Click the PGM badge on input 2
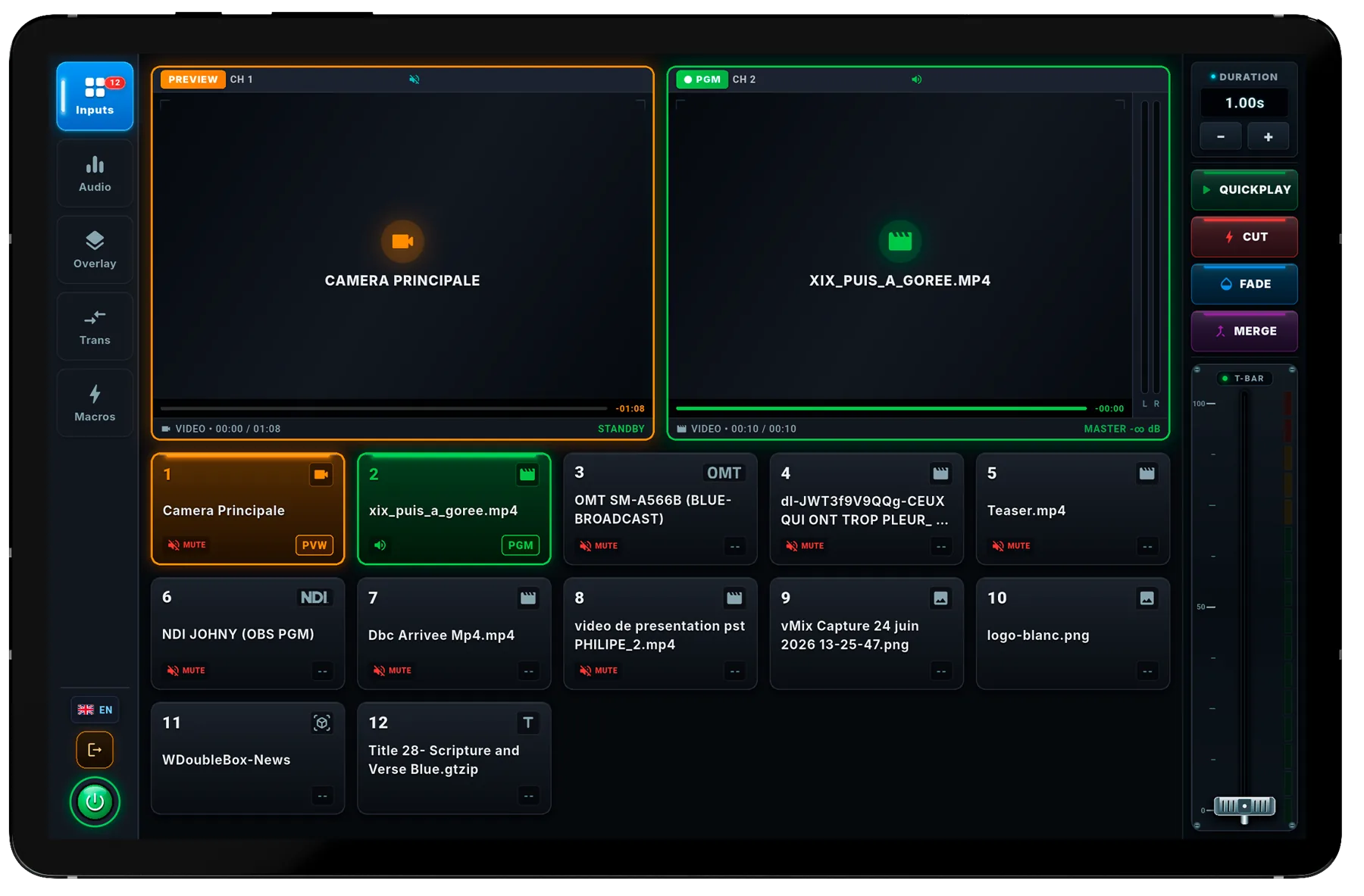Image resolution: width=1364 pixels, height=896 pixels. pyautogui.click(x=521, y=545)
